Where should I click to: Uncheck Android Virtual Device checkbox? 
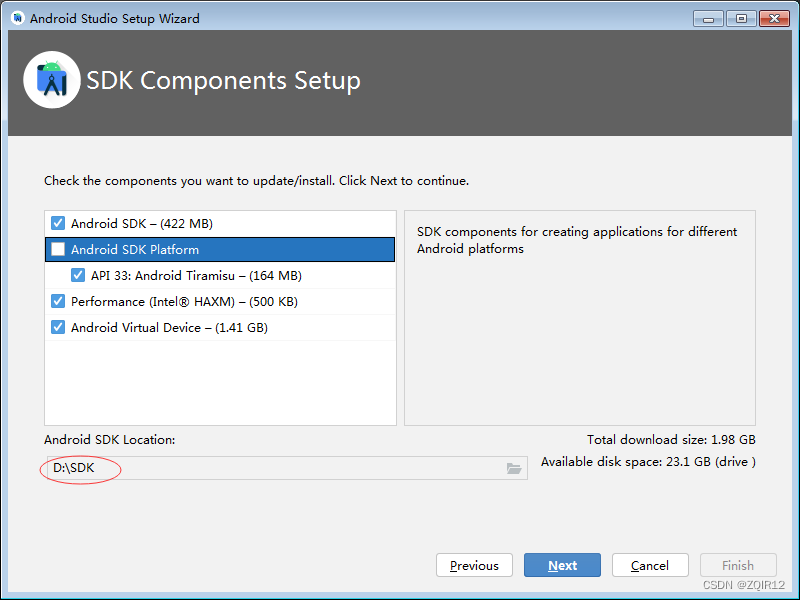tap(58, 327)
